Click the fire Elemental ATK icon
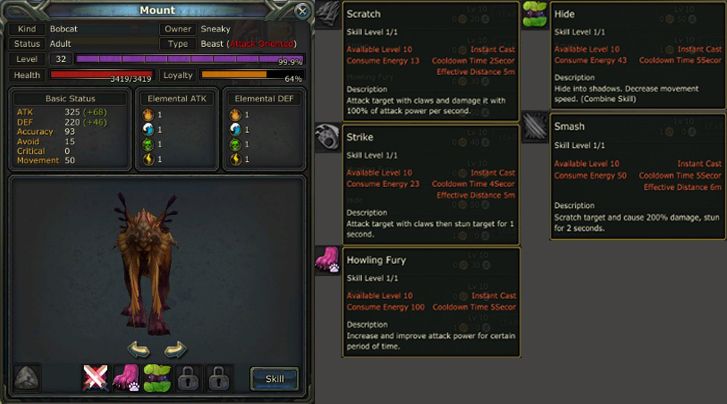Screen dimensions: 727x404 pos(148,114)
